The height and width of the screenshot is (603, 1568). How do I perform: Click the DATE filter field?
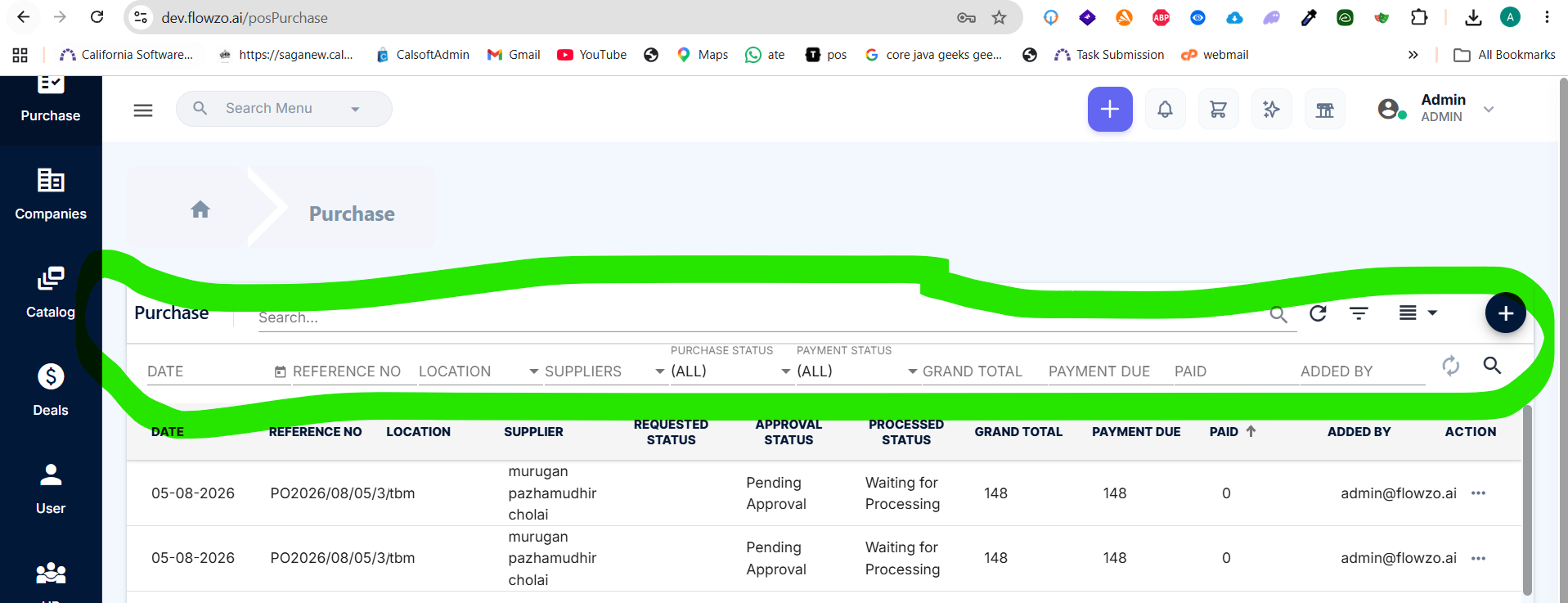click(209, 371)
